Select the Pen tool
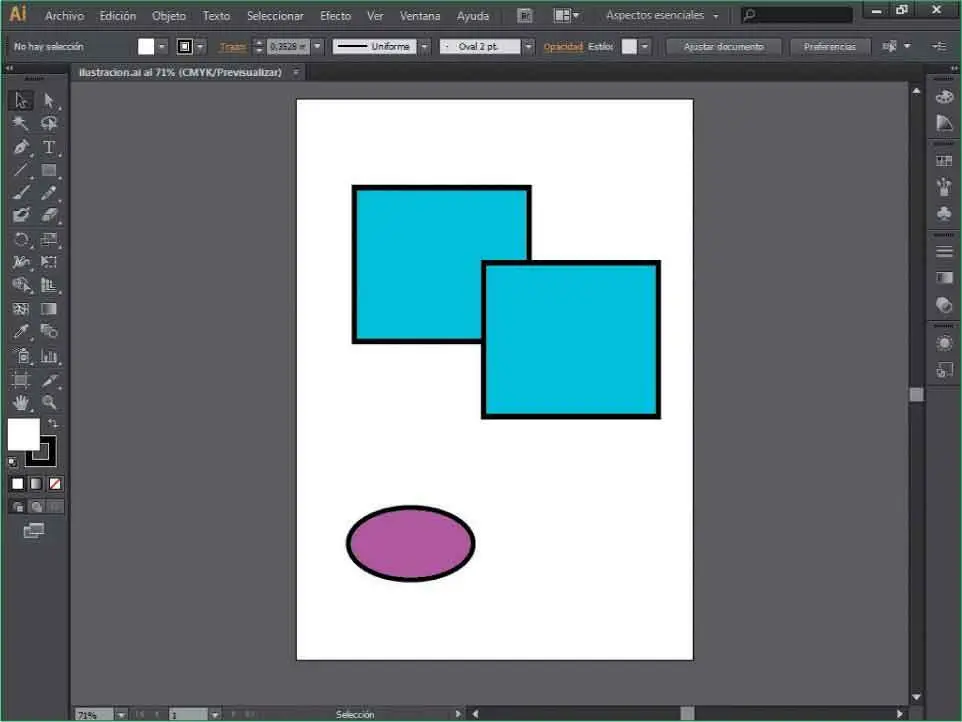The width and height of the screenshot is (962, 722). coord(21,147)
